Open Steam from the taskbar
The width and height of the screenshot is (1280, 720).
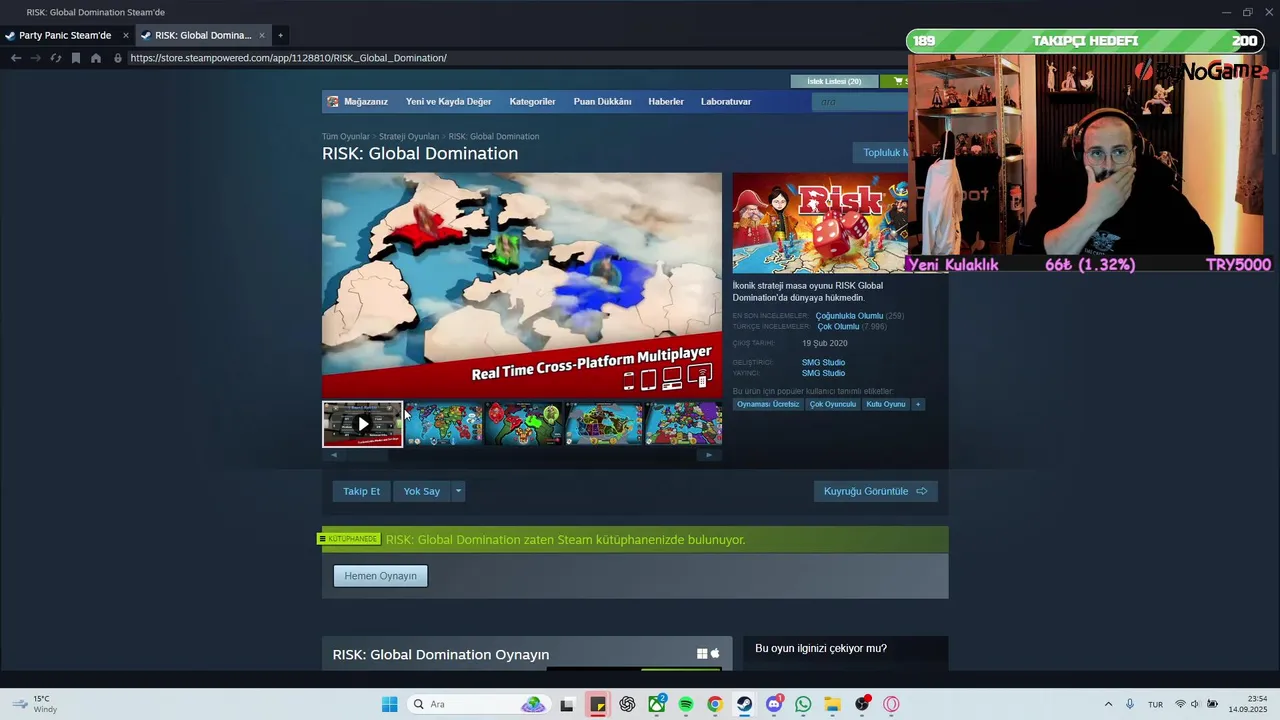pos(745,704)
